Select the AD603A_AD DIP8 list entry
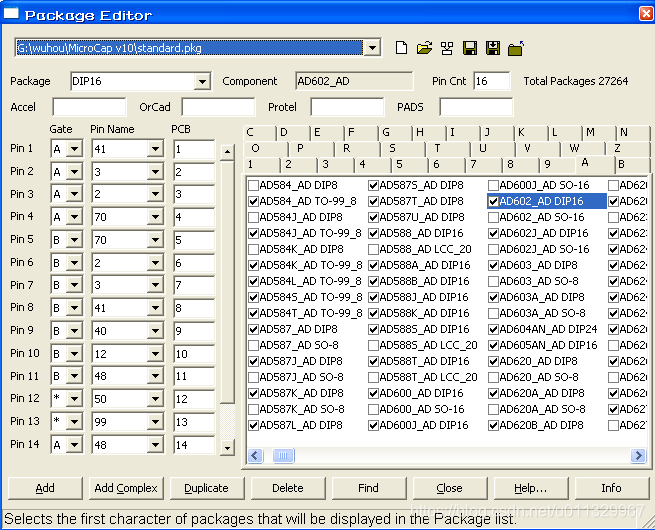 (542, 297)
